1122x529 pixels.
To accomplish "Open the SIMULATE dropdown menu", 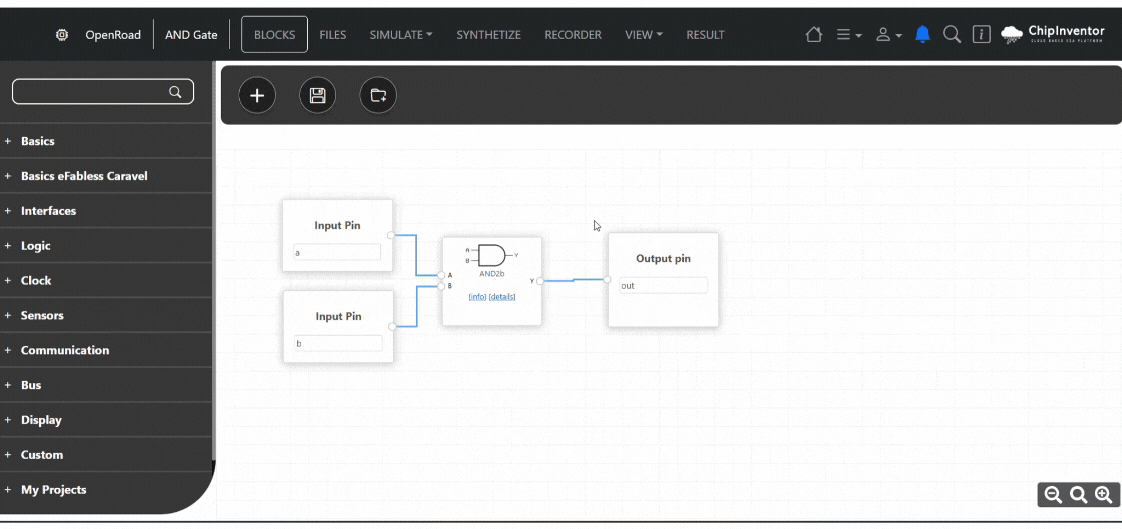I will pyautogui.click(x=401, y=34).
